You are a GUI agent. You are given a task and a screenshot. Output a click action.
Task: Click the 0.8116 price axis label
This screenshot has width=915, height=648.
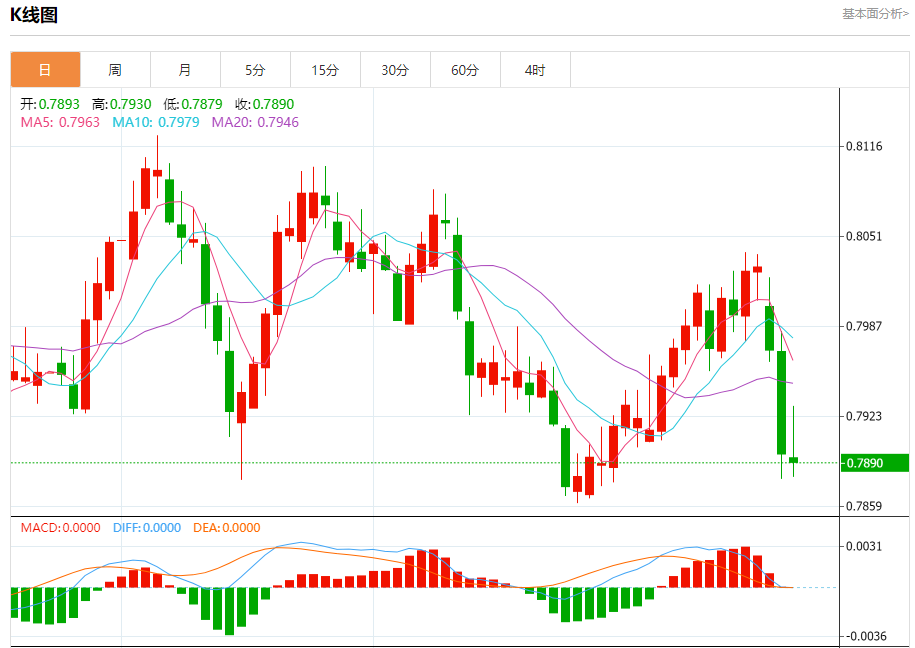point(864,146)
